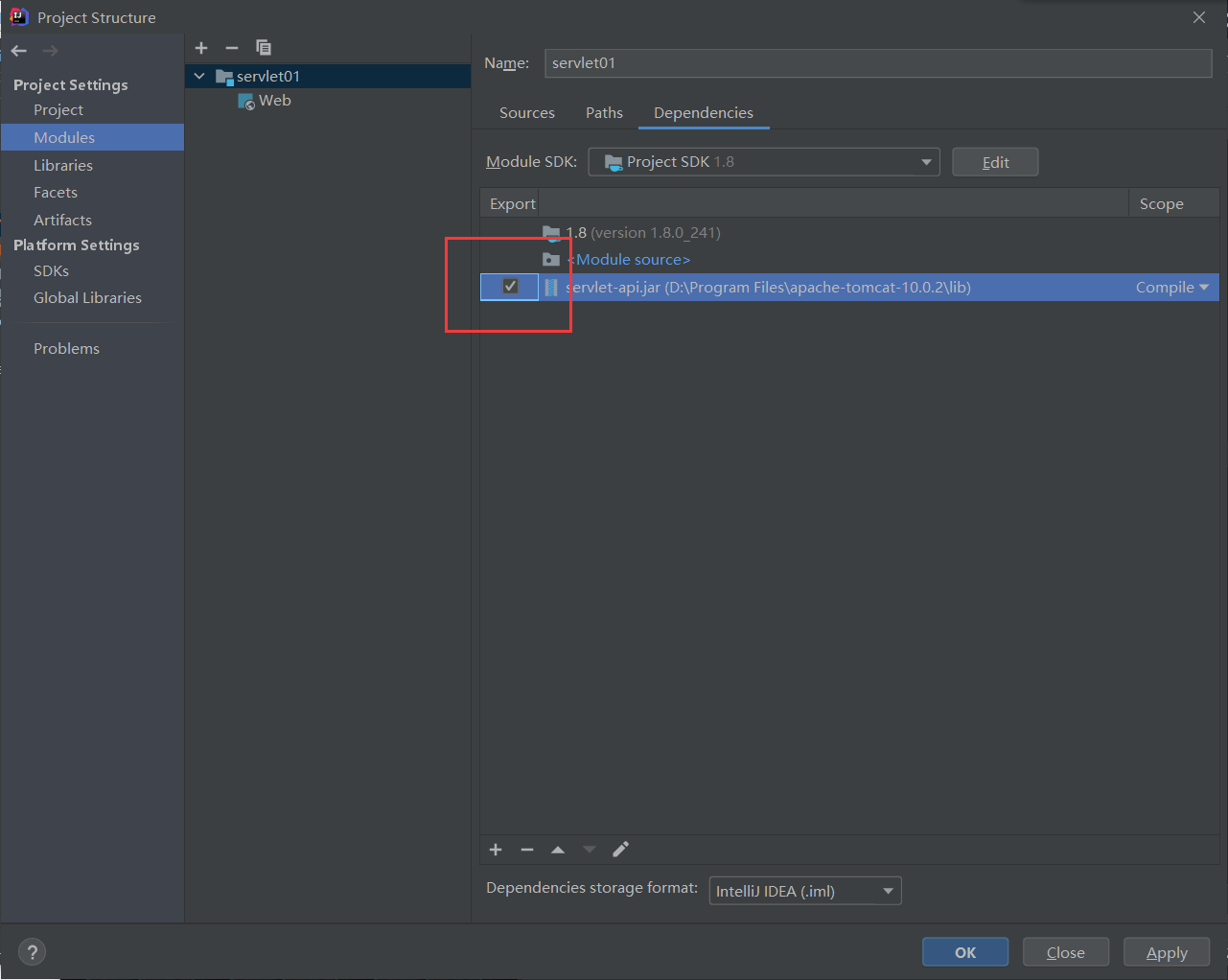The height and width of the screenshot is (980, 1228).
Task: Remove selected module with minus icon
Action: point(232,48)
